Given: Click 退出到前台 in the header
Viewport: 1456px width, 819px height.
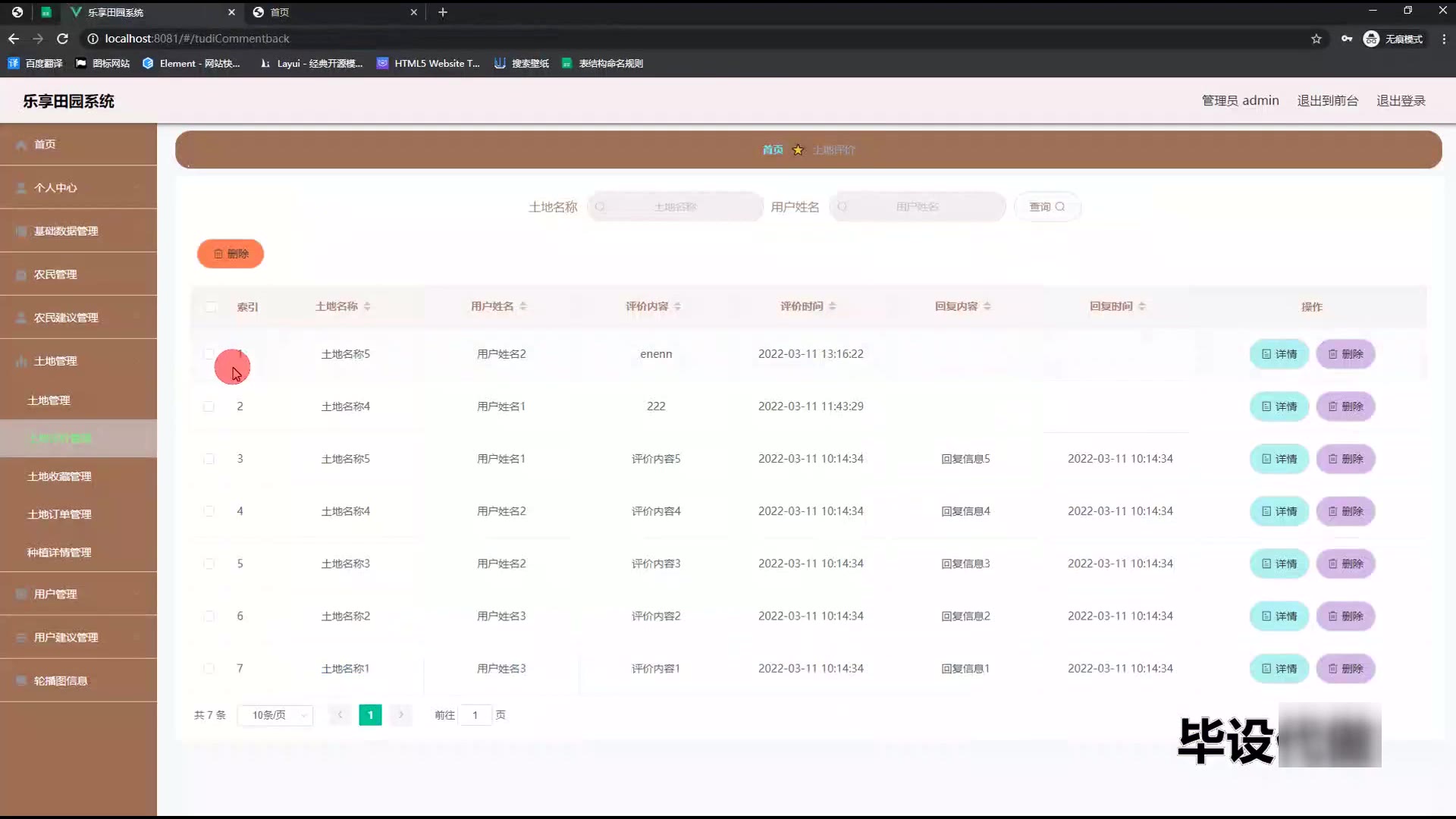Looking at the screenshot, I should pos(1327,101).
